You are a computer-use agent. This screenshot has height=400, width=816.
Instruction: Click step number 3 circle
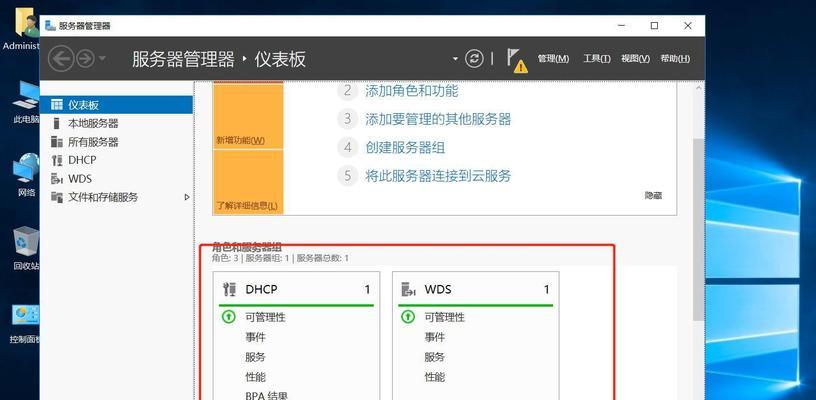pos(348,119)
